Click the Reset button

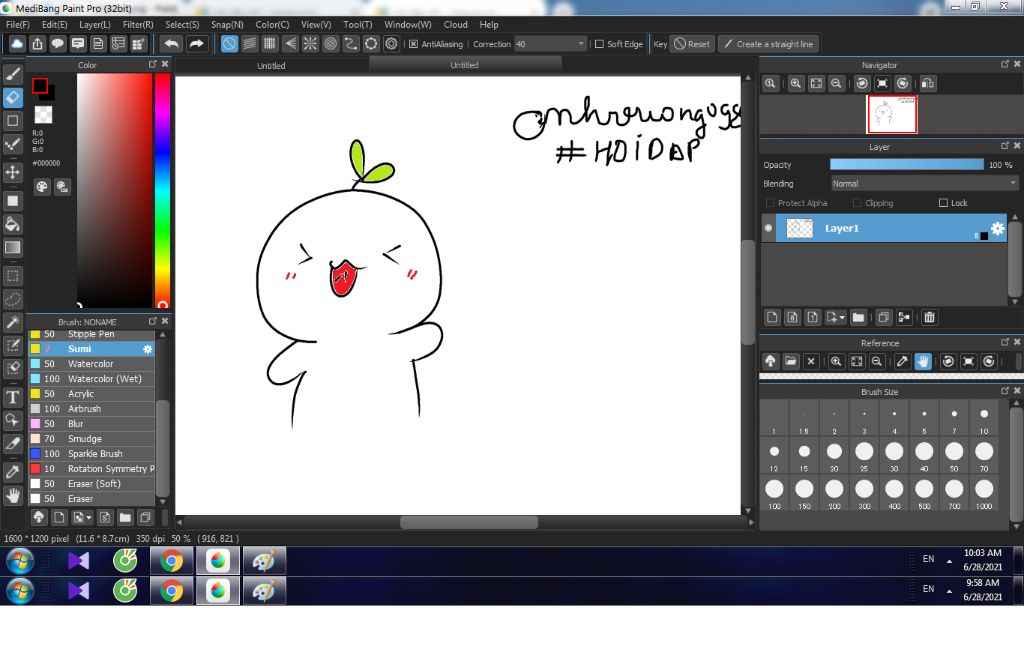692,44
